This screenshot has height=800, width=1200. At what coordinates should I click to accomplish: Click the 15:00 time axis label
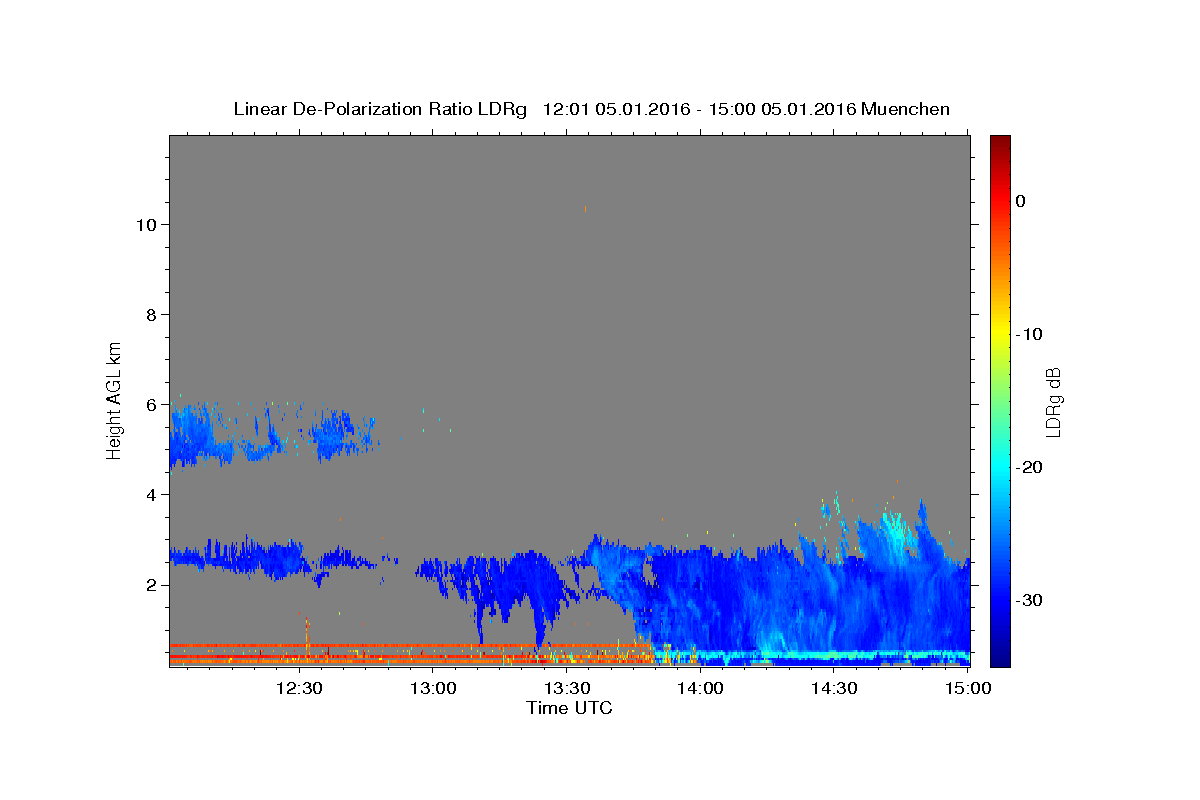pyautogui.click(x=968, y=688)
